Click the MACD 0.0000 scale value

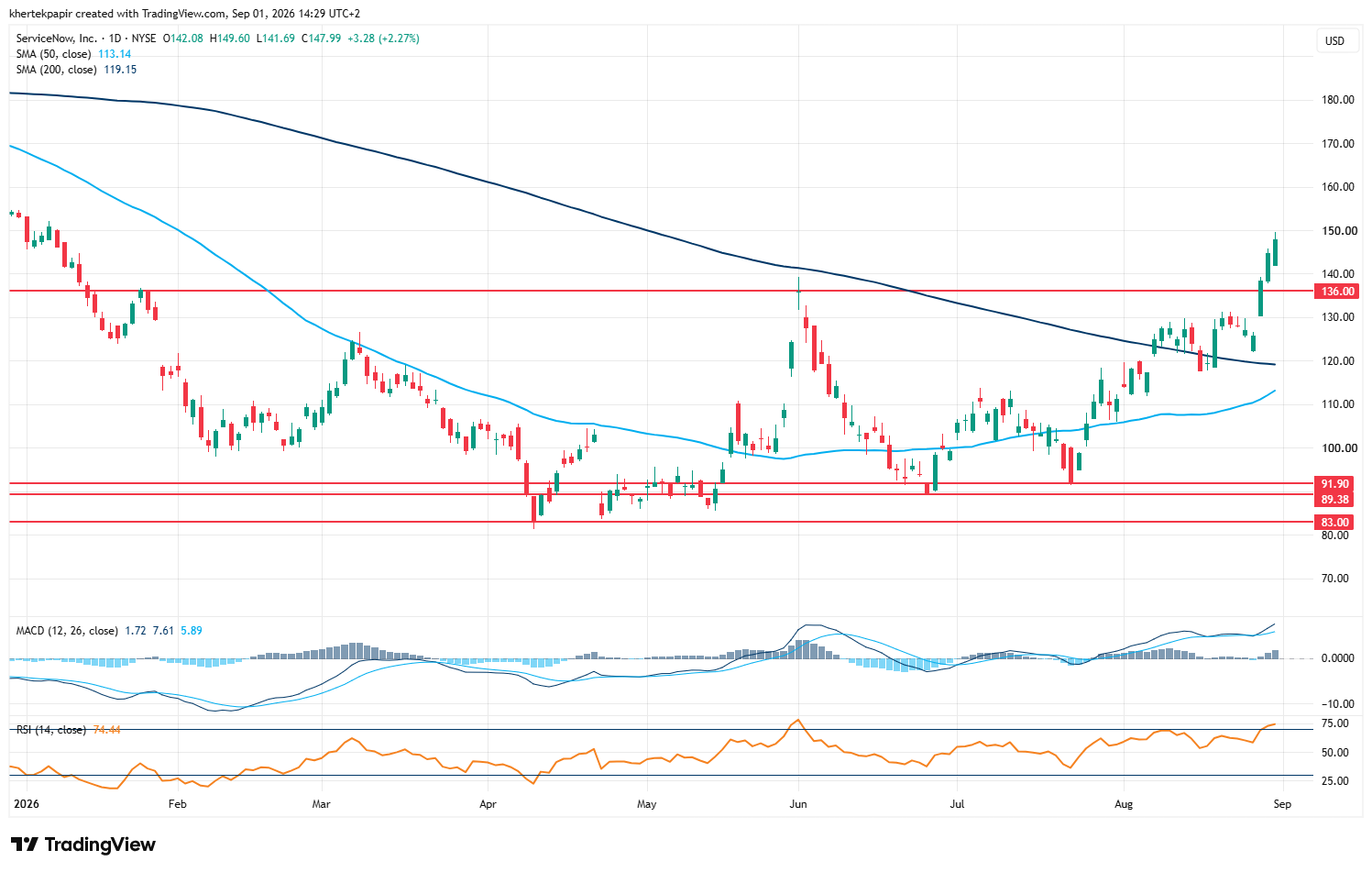pyautogui.click(x=1339, y=658)
